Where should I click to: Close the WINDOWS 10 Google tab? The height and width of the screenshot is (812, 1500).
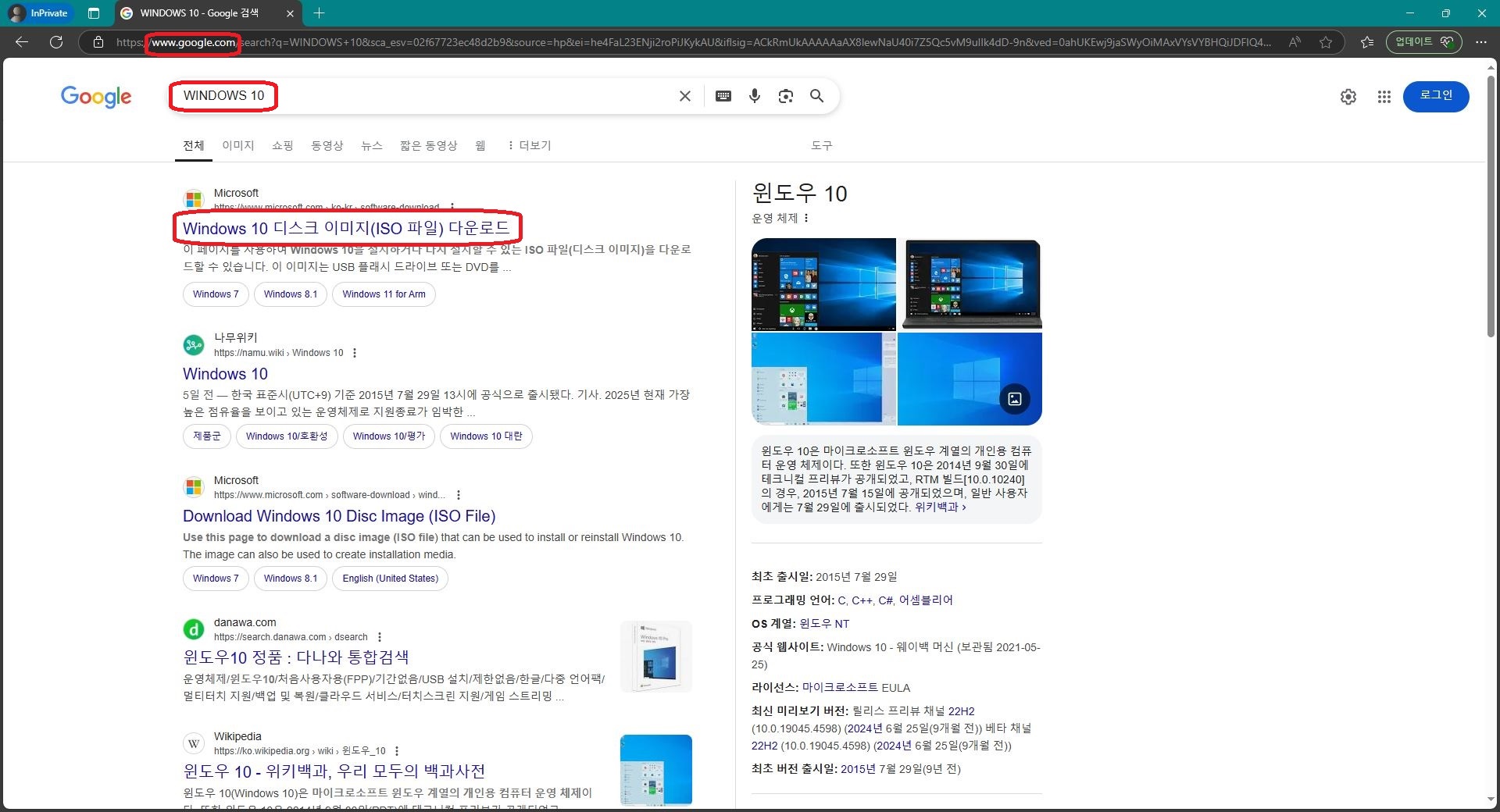290,13
